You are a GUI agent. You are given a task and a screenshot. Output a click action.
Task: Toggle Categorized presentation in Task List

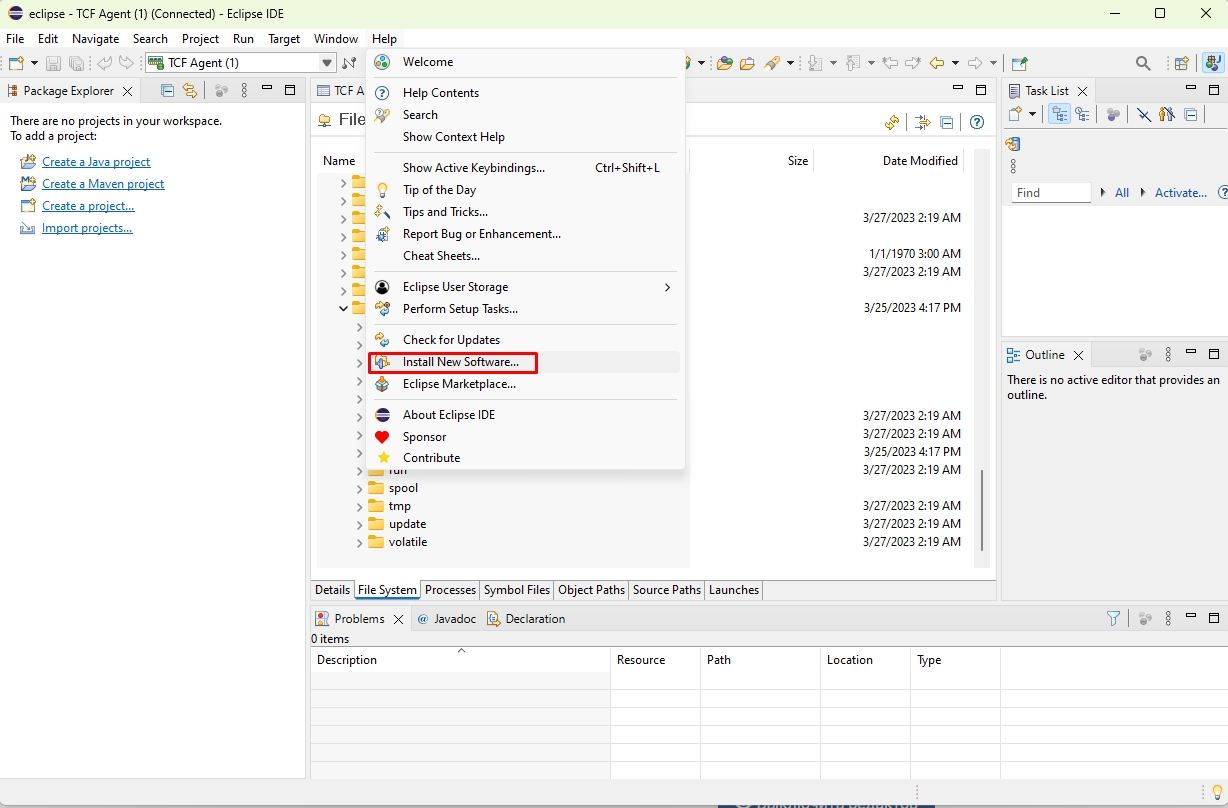point(1059,115)
